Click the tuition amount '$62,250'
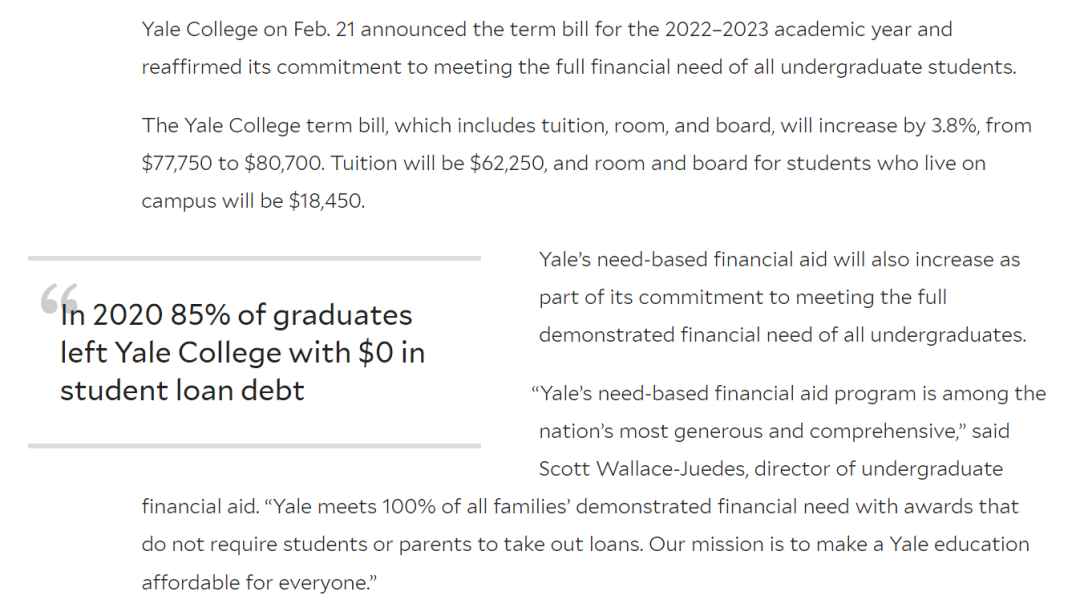This screenshot has height=612, width=1080. [506, 163]
